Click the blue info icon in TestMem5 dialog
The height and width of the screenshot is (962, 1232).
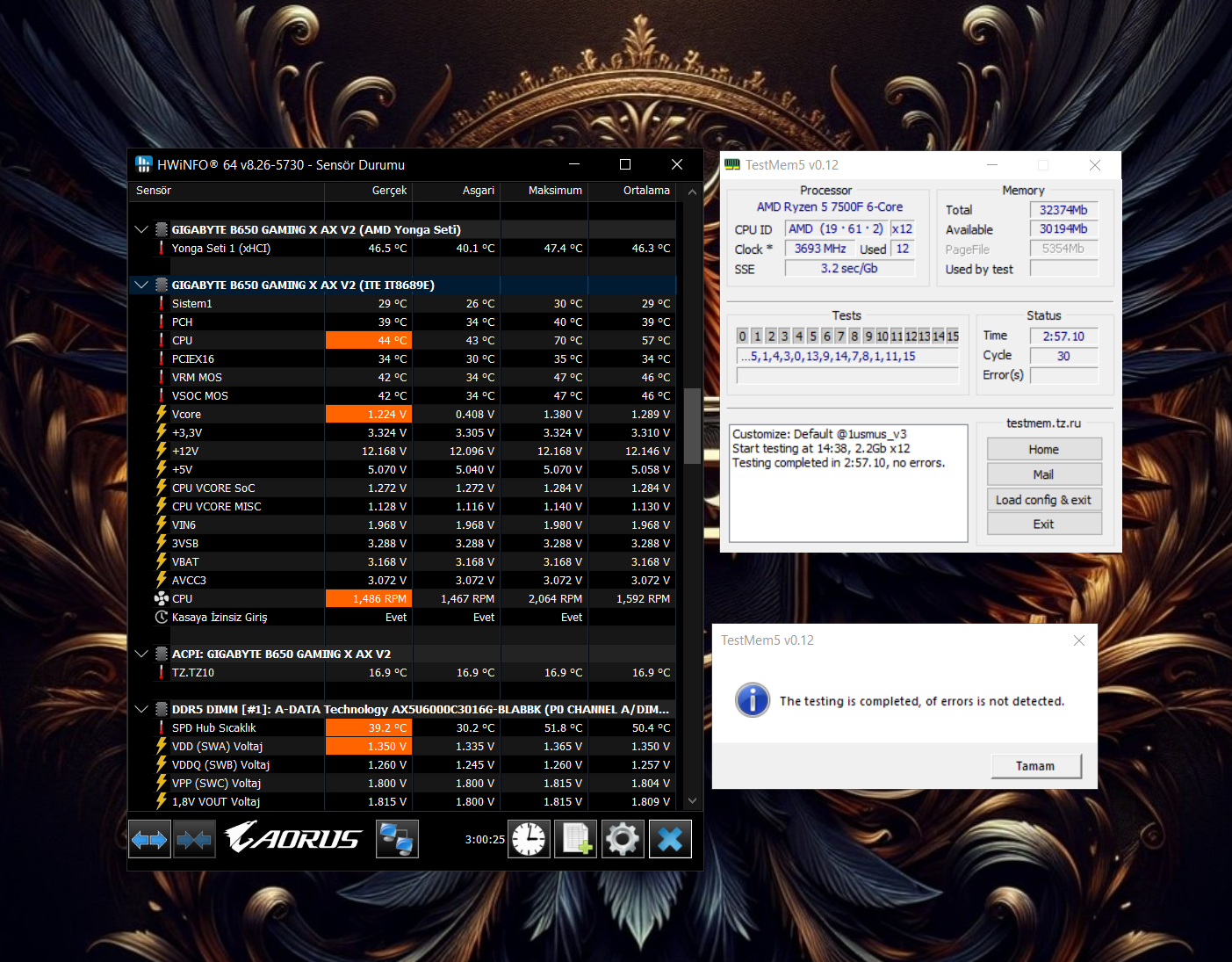tap(753, 700)
